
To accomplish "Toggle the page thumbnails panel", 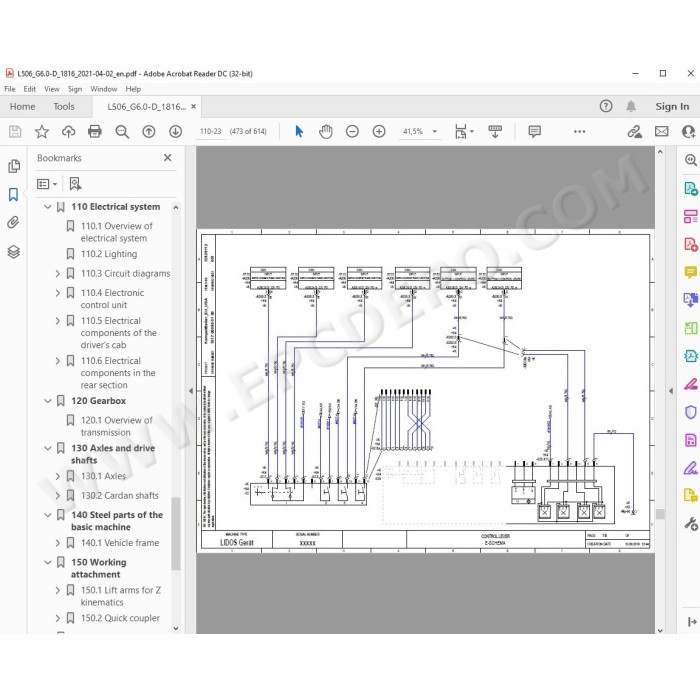I will point(14,166).
